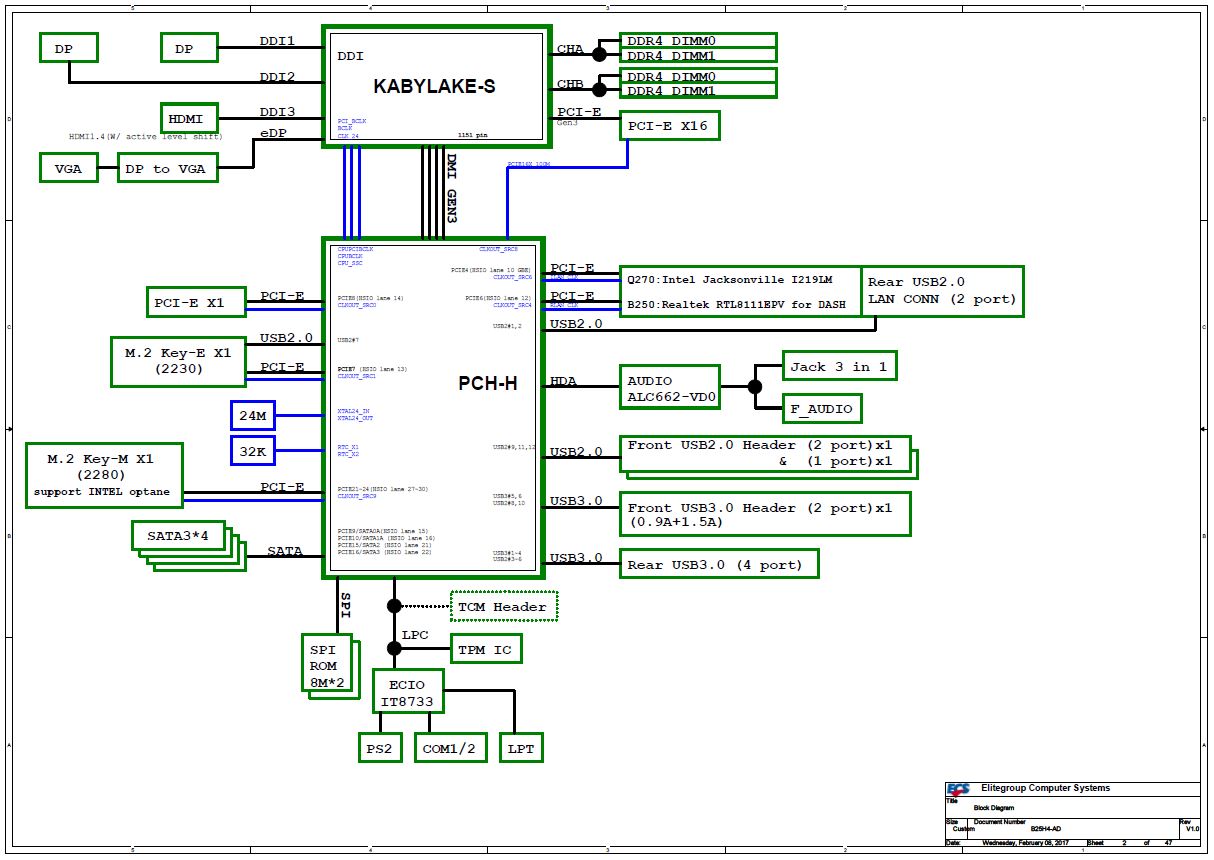1214x860 pixels.
Task: Click the M.2 Key-E X1 (2230) block
Action: (x=178, y=361)
